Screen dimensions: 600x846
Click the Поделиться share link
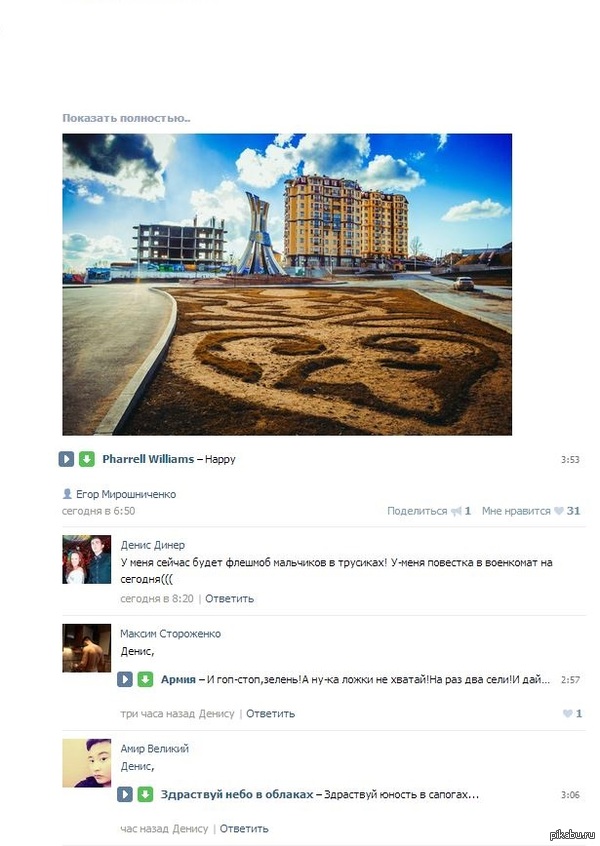417,511
